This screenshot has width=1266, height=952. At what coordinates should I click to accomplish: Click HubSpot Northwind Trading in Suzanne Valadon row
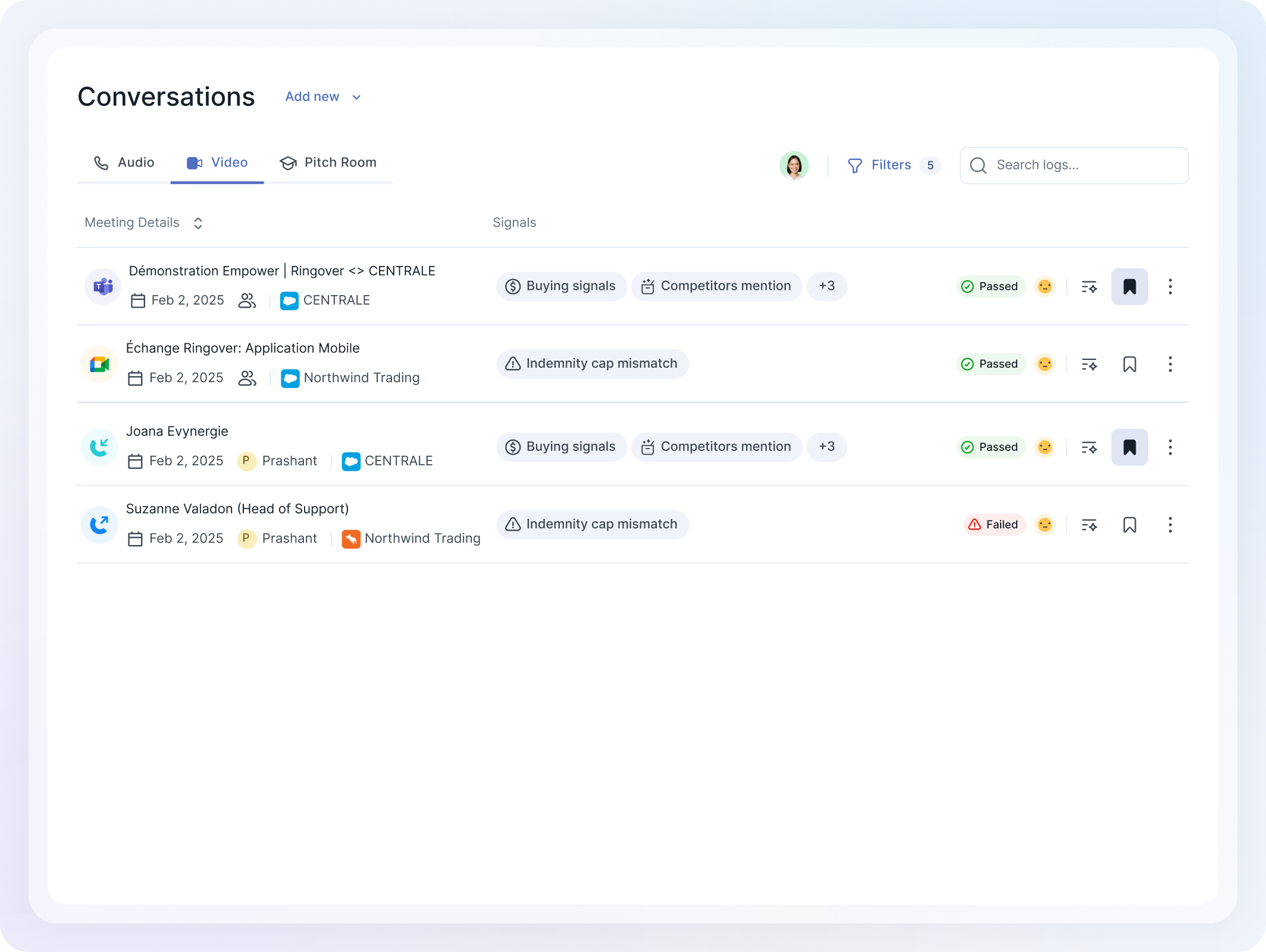(x=411, y=538)
